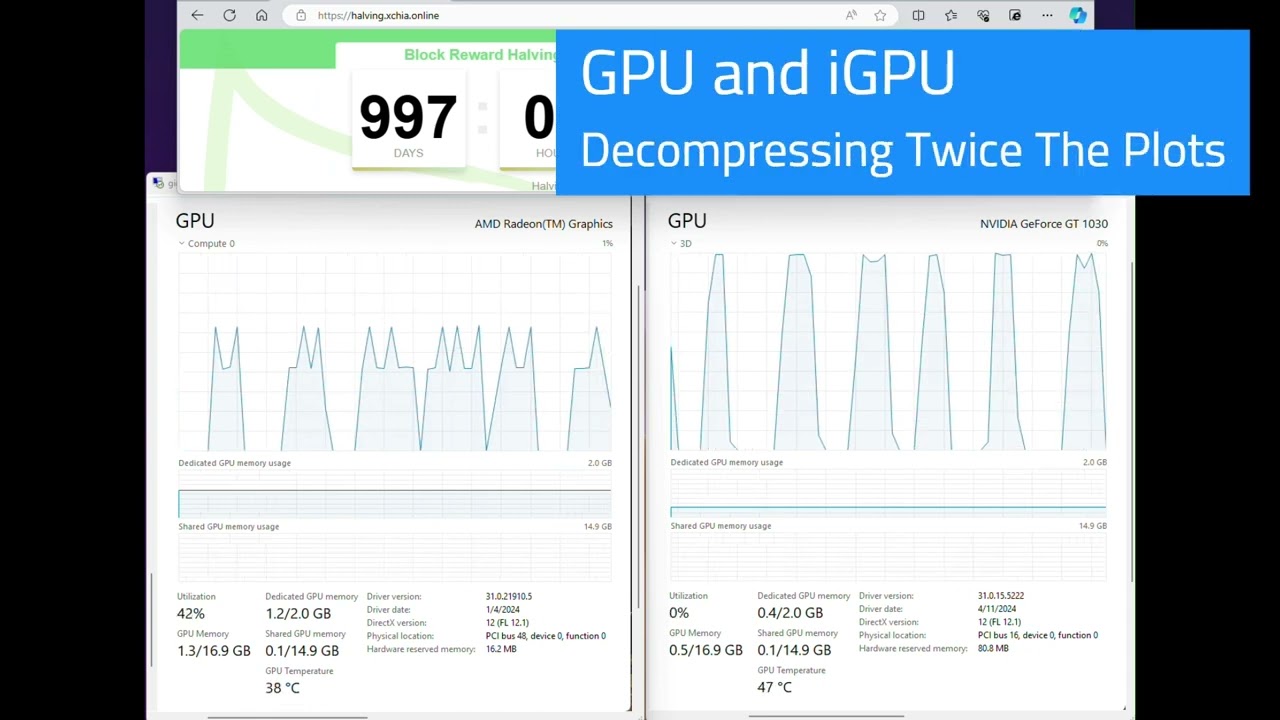Click AMD driver date 1/4/2024
Viewport: 1280px width, 720px height.
click(x=503, y=610)
